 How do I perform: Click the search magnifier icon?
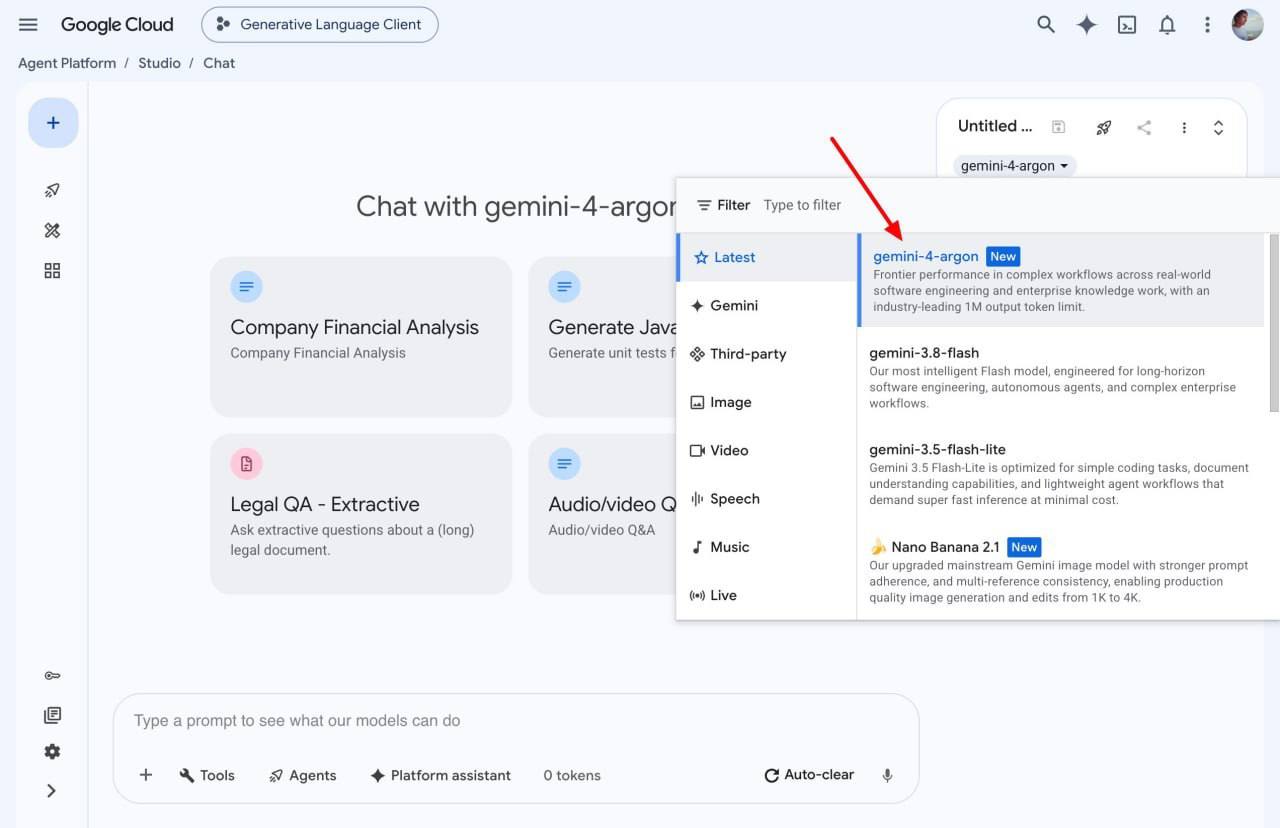point(1046,25)
